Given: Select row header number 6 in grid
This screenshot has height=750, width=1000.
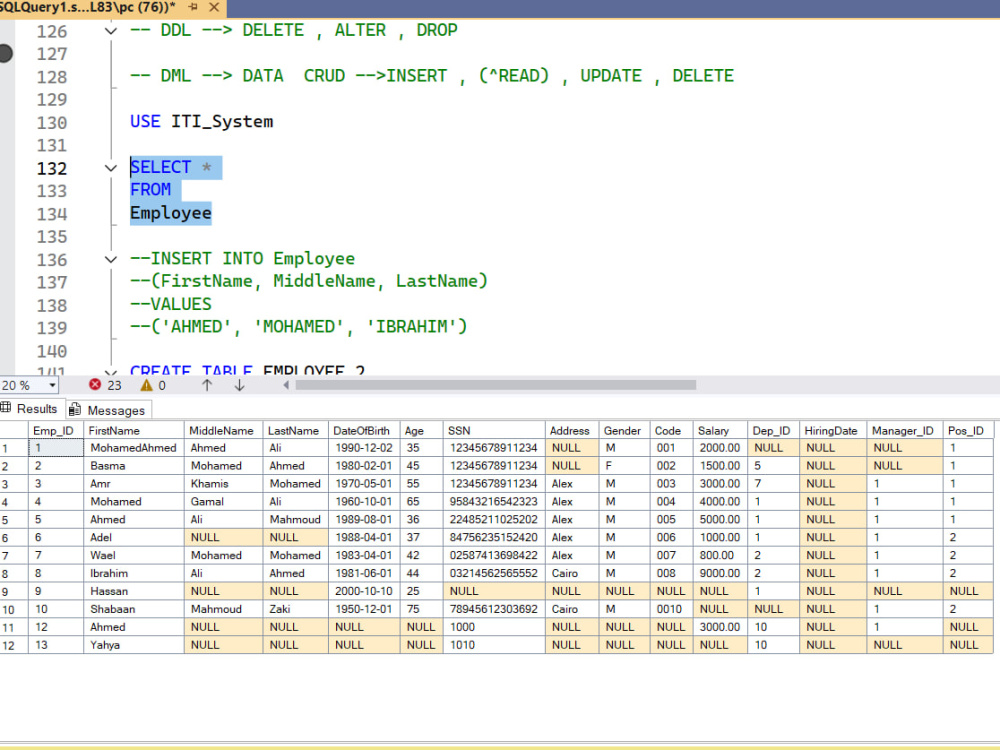Looking at the screenshot, I should point(14,537).
